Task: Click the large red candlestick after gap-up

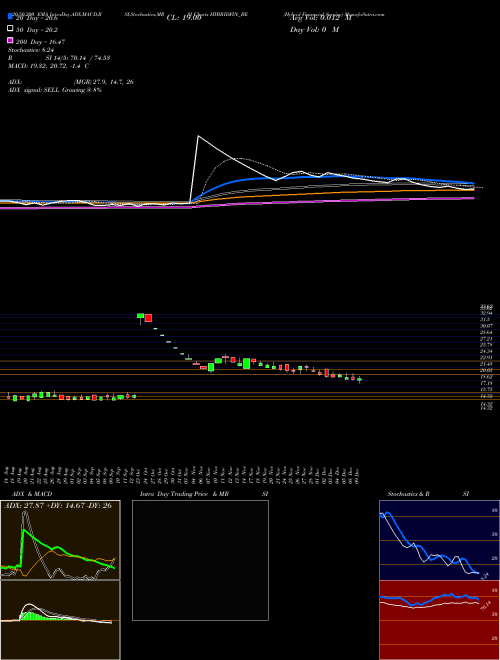Action: click(x=148, y=318)
